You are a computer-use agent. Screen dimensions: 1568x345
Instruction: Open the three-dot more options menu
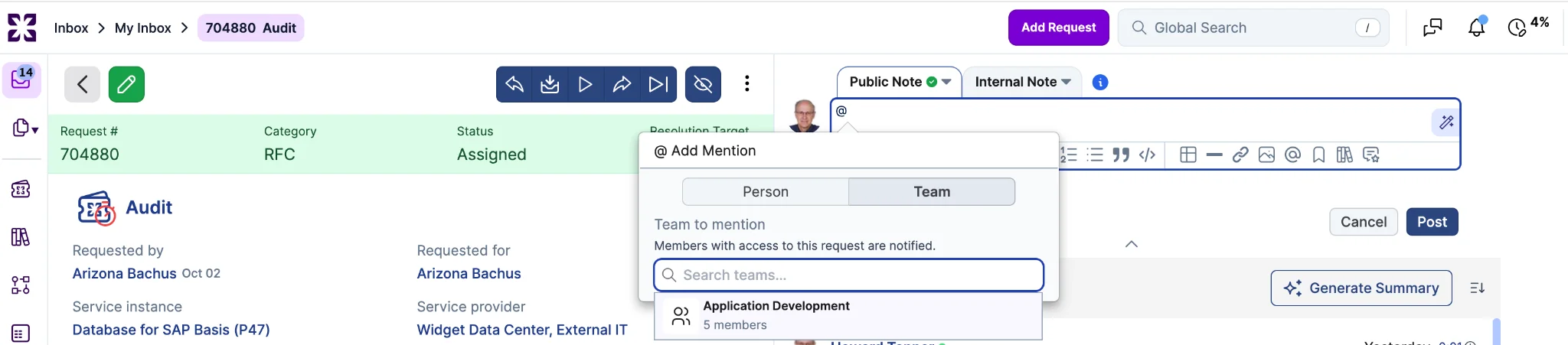(746, 83)
